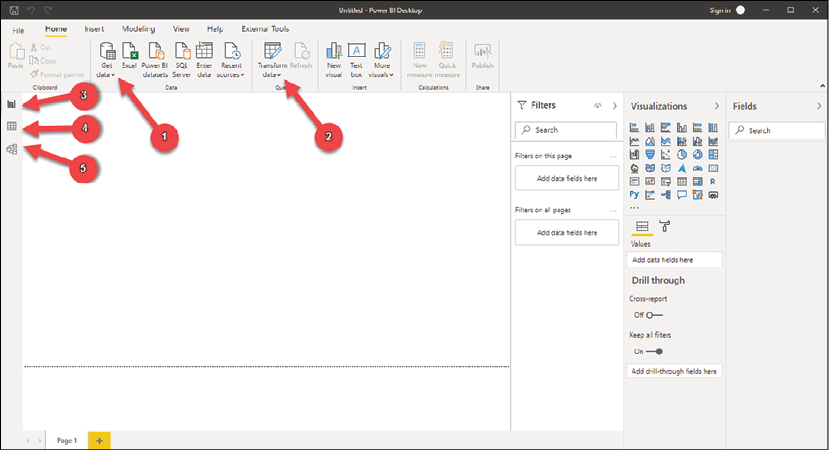Select the Stacked bar chart visual
Image resolution: width=829 pixels, height=450 pixels.
coord(634,127)
